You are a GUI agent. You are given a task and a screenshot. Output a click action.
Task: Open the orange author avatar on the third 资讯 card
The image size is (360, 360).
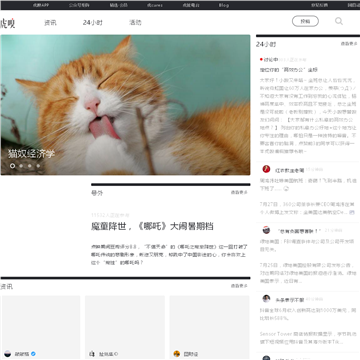coord(177,354)
